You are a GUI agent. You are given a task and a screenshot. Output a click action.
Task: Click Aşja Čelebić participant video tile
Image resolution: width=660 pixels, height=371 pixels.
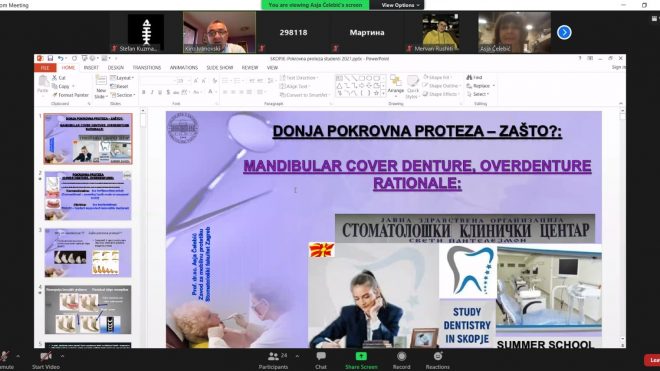click(x=514, y=32)
